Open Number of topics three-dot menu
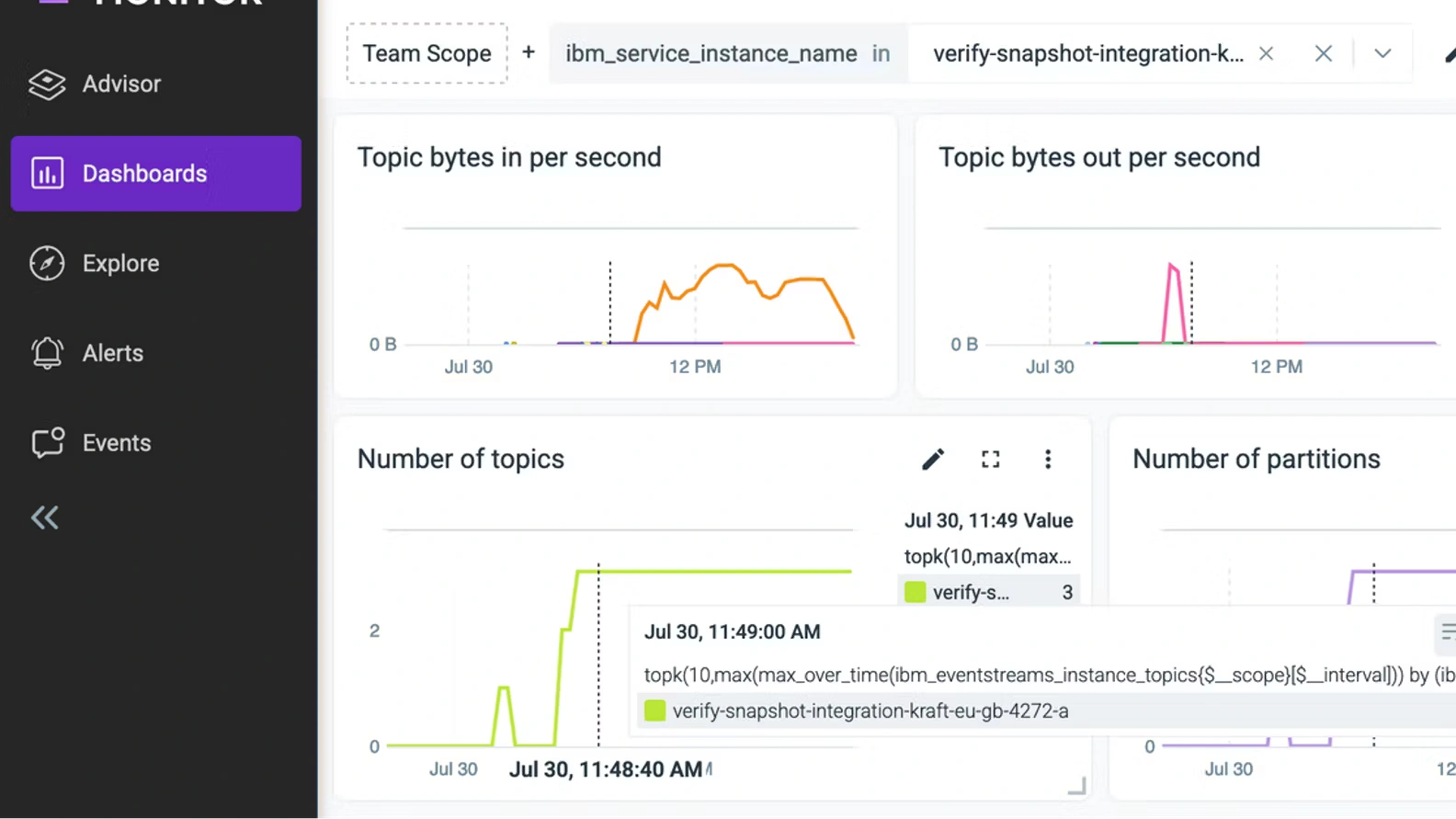 pos(1047,460)
